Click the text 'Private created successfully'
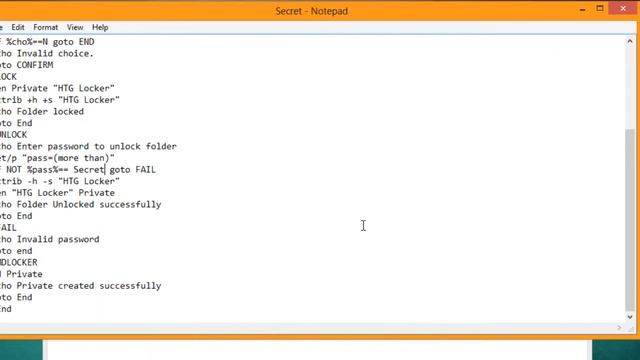 (x=89, y=286)
